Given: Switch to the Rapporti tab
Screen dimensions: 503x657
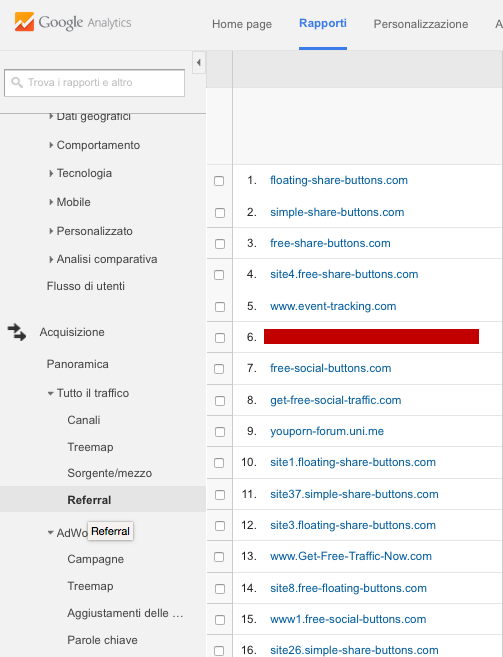Looking at the screenshot, I should pos(323,23).
